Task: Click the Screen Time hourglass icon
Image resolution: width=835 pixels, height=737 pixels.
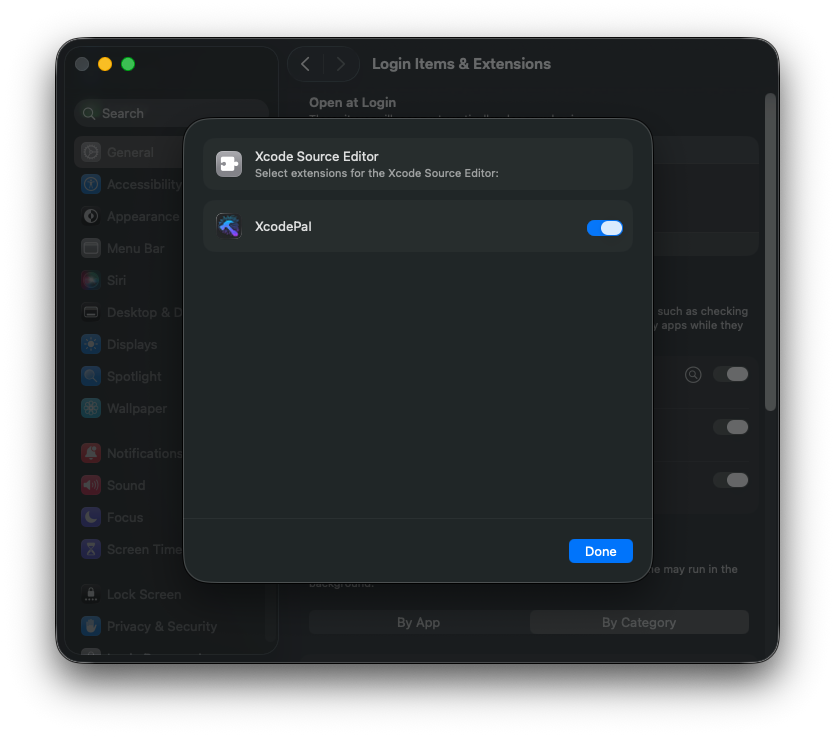Action: (x=91, y=549)
